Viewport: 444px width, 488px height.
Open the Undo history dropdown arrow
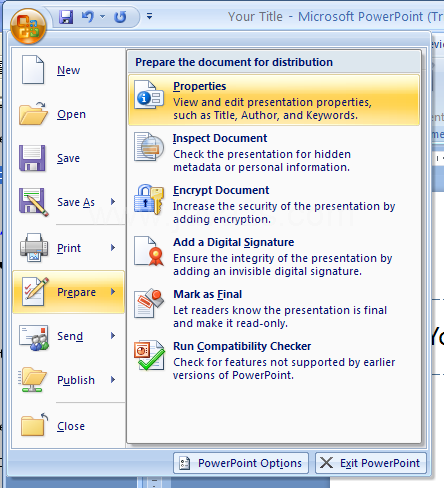[102, 16]
